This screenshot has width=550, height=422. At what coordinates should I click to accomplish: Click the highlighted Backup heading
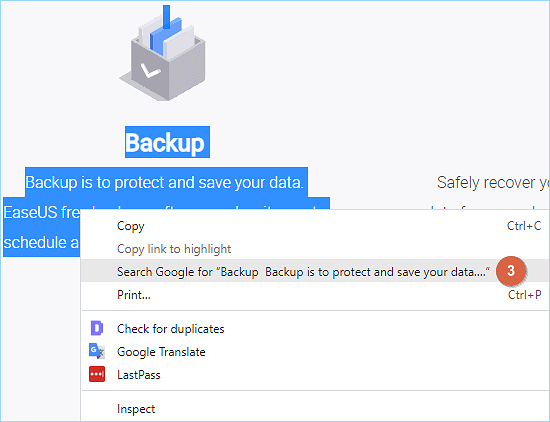[x=167, y=142]
